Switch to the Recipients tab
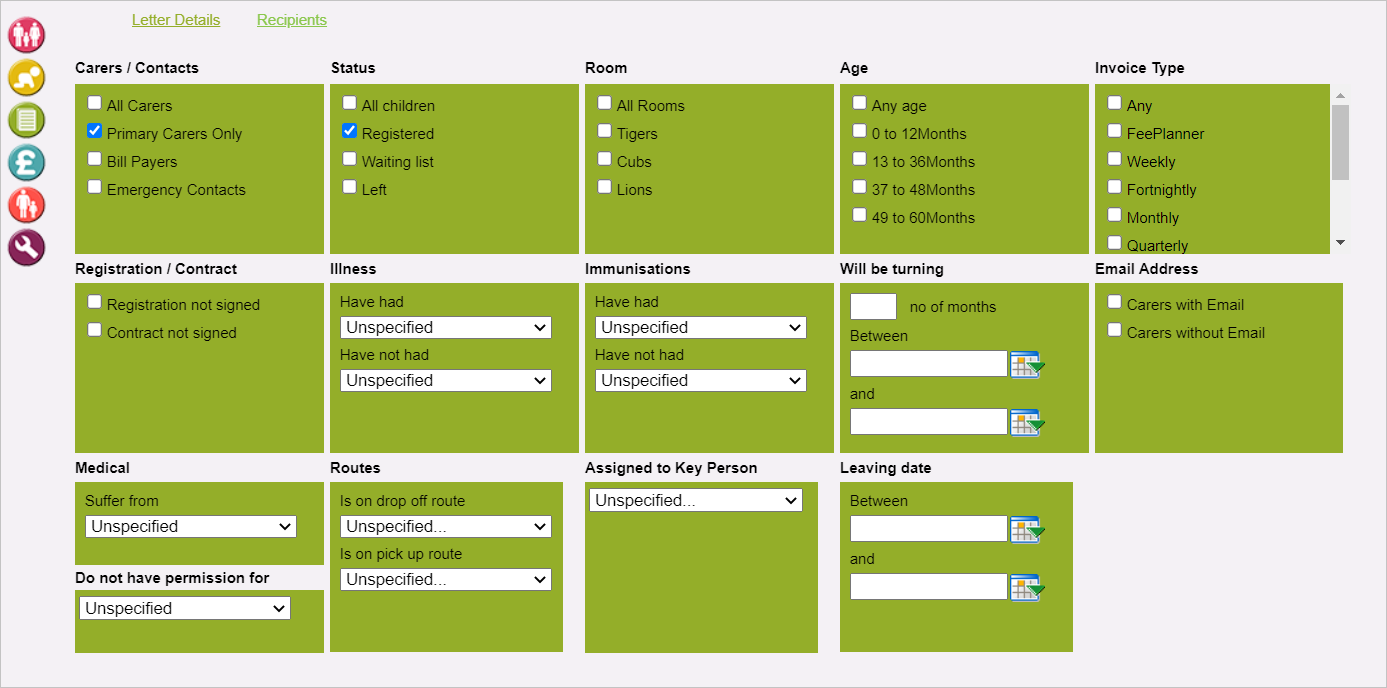 [292, 20]
